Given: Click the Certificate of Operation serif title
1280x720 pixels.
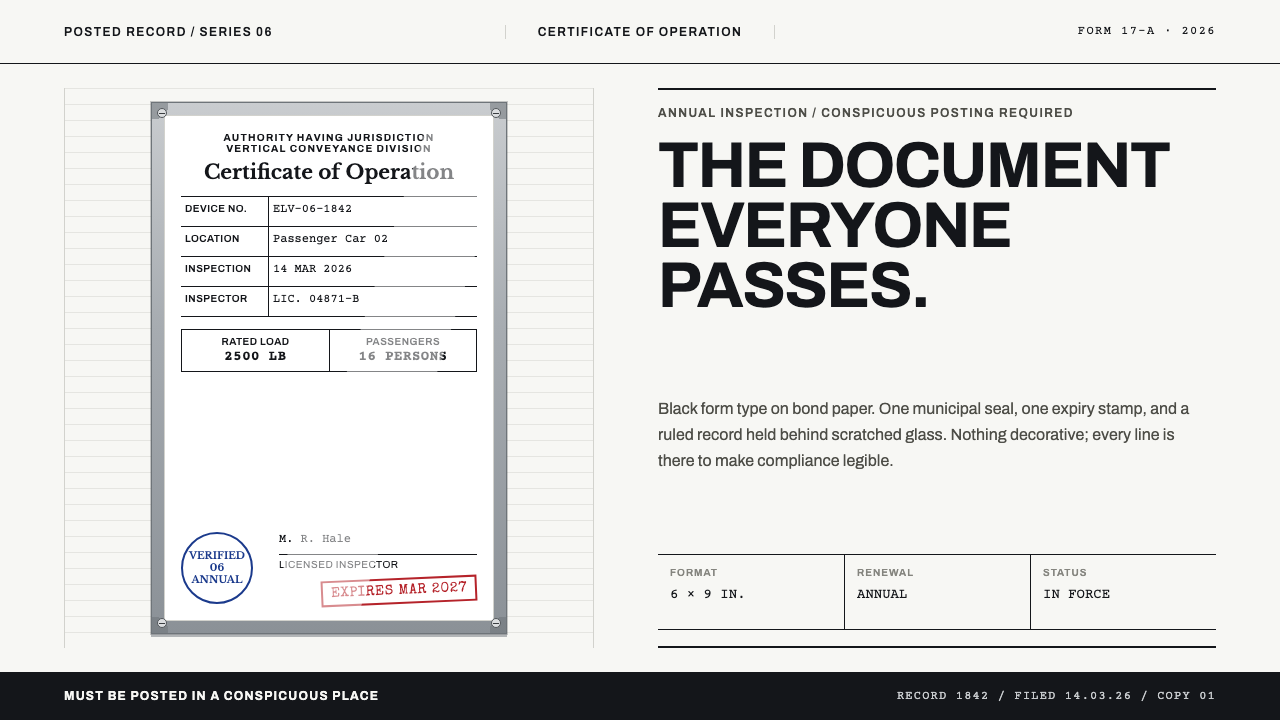Looking at the screenshot, I should pos(329,172).
